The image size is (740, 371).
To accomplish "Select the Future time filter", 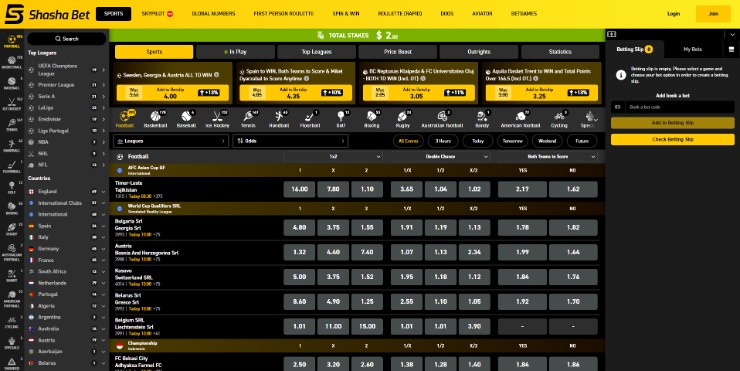I will (582, 141).
